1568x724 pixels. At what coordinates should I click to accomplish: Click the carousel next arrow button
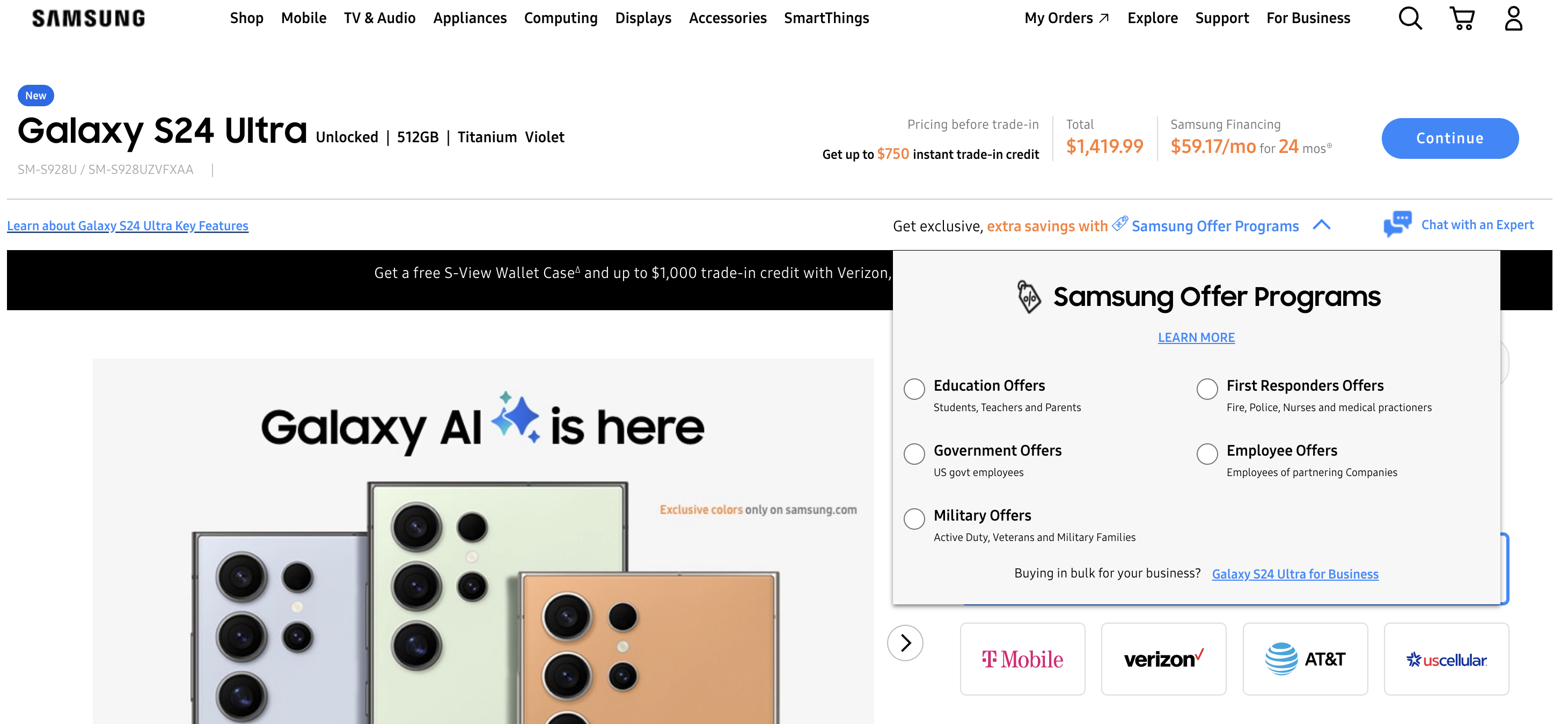coord(905,642)
